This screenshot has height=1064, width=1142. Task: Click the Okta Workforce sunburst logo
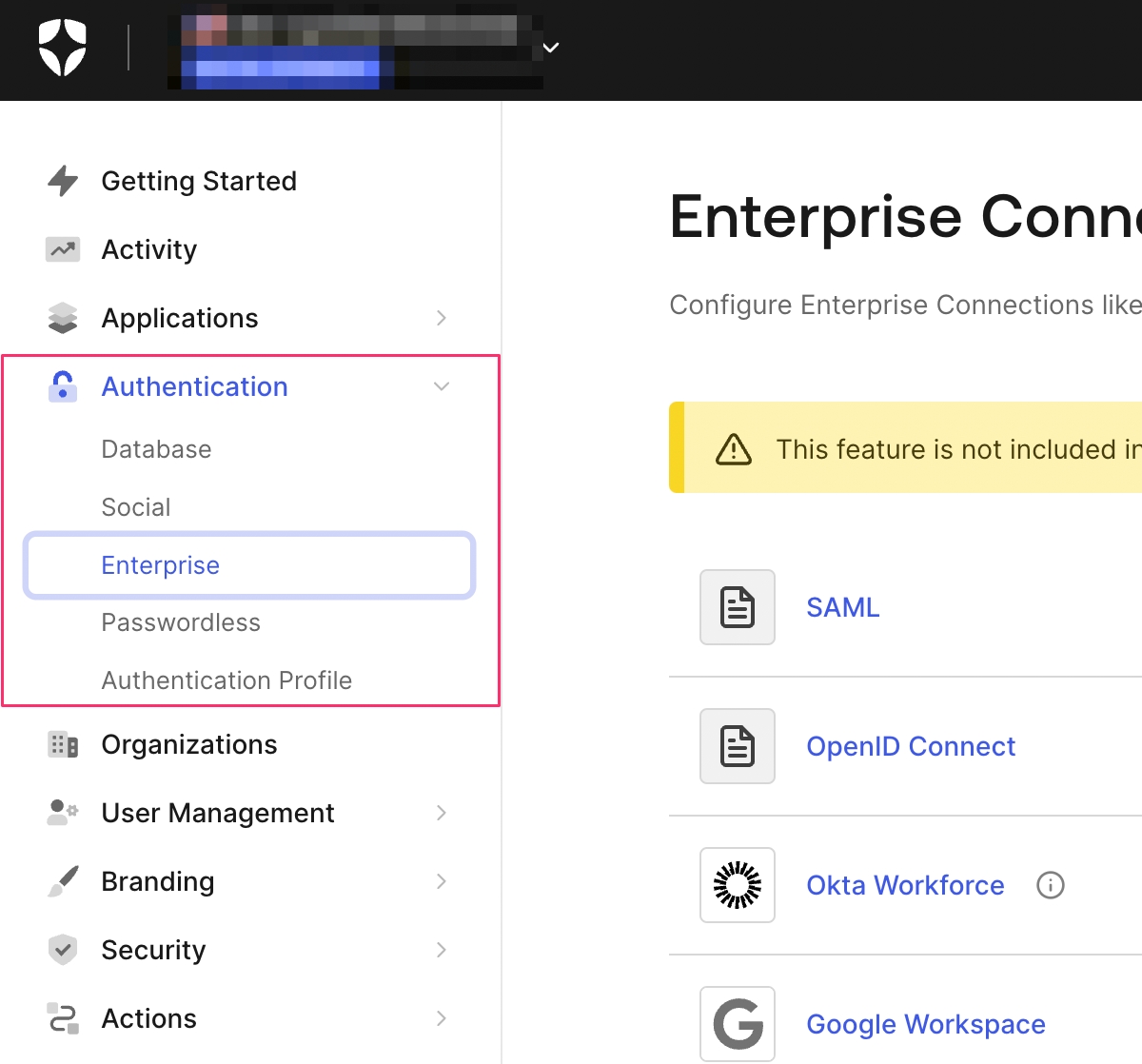pyautogui.click(x=738, y=885)
